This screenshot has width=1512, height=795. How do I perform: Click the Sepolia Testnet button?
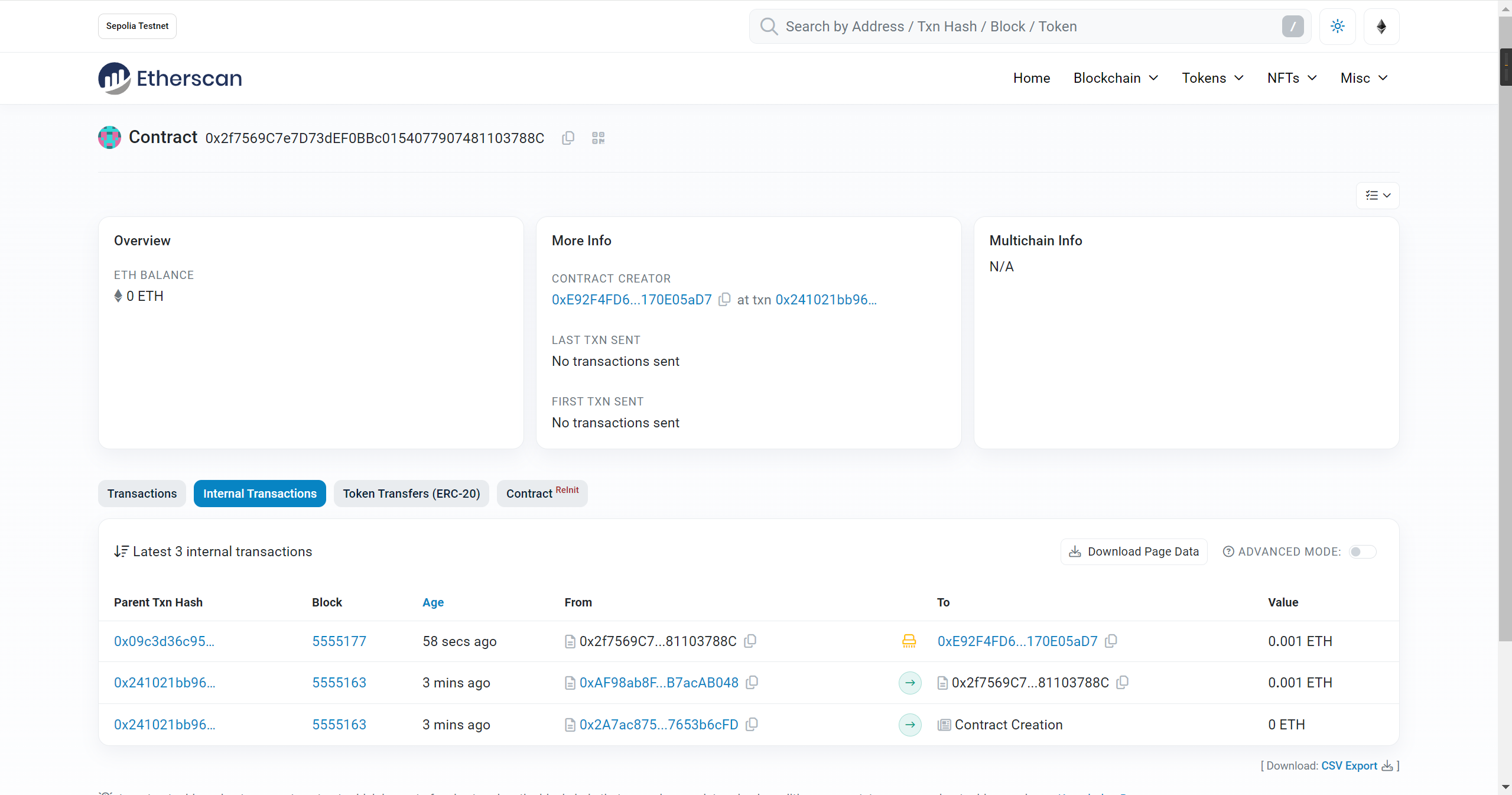(x=137, y=26)
